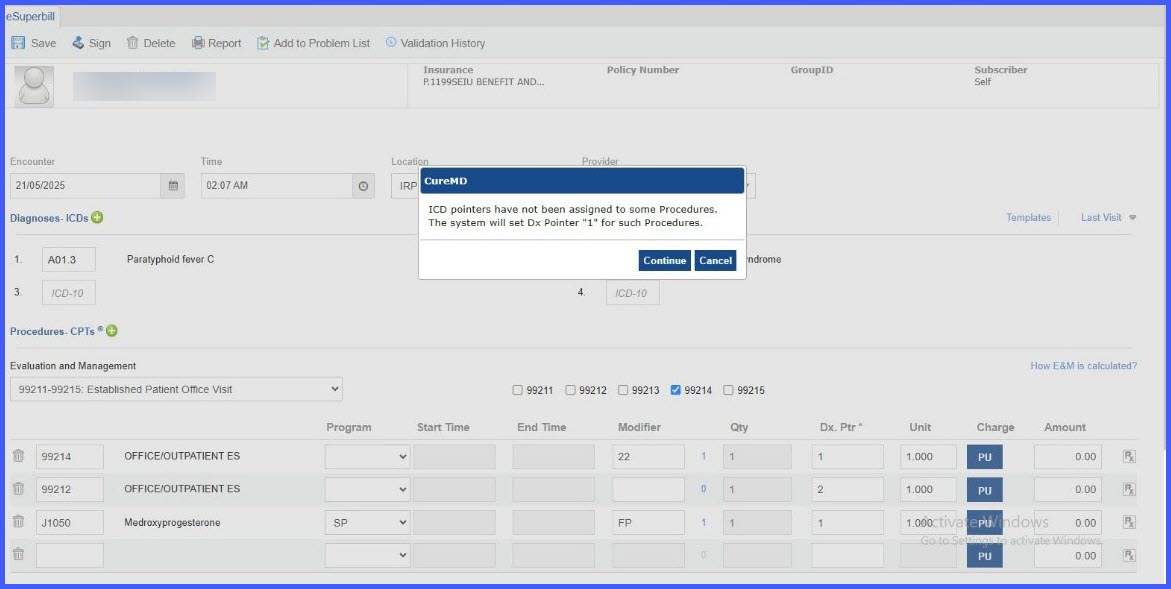The width and height of the screenshot is (1171, 589).
Task: Click Continue in the CureMD dialog
Action: point(665,261)
